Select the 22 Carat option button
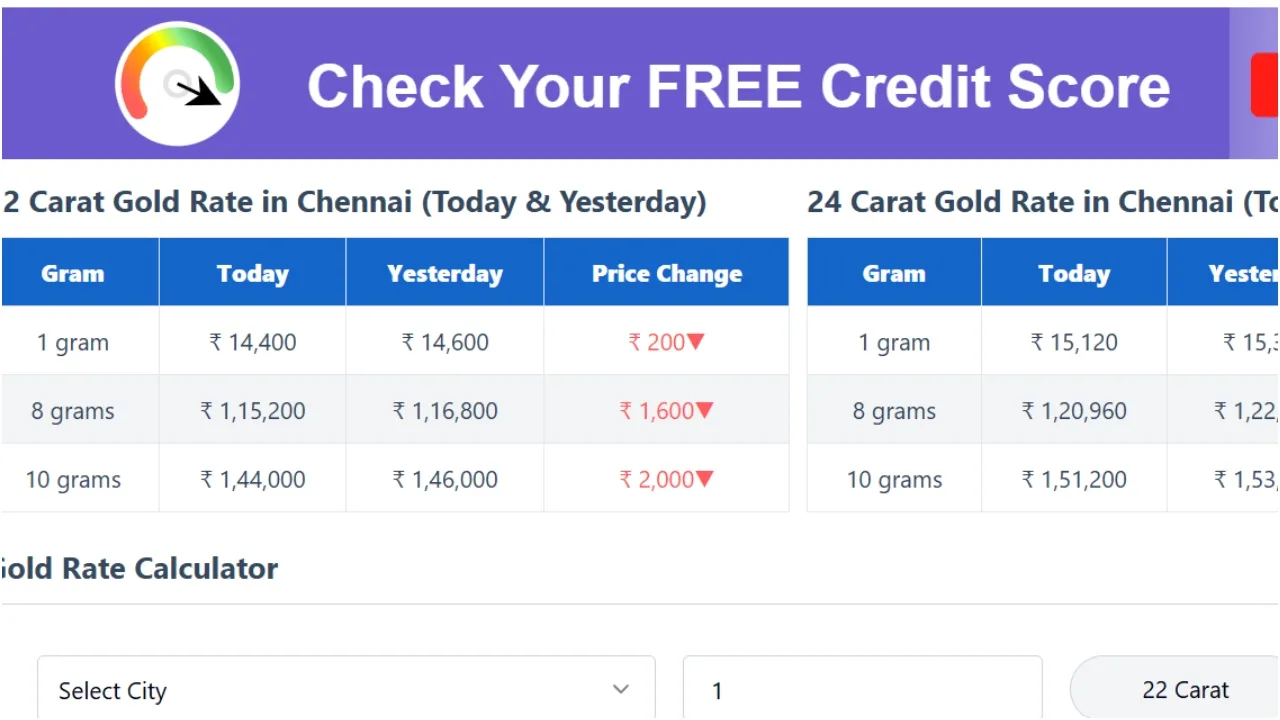The image size is (1280, 720). [1185, 690]
